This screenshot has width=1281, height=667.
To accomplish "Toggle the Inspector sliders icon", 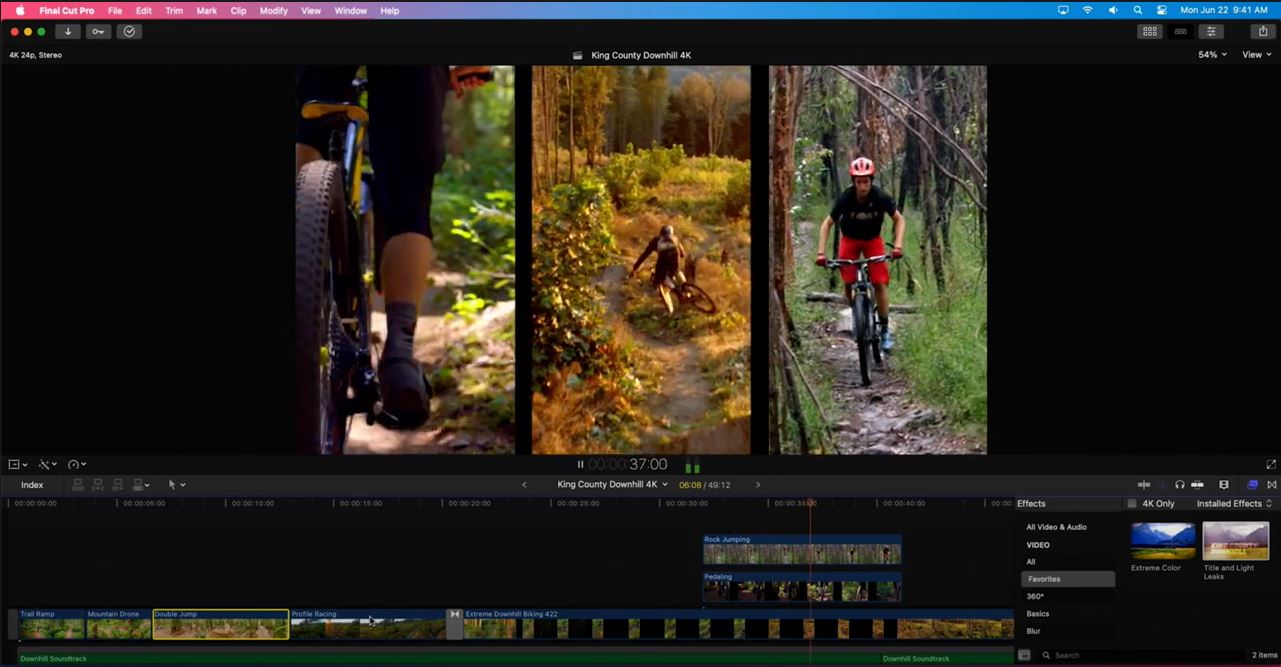I will point(1212,32).
